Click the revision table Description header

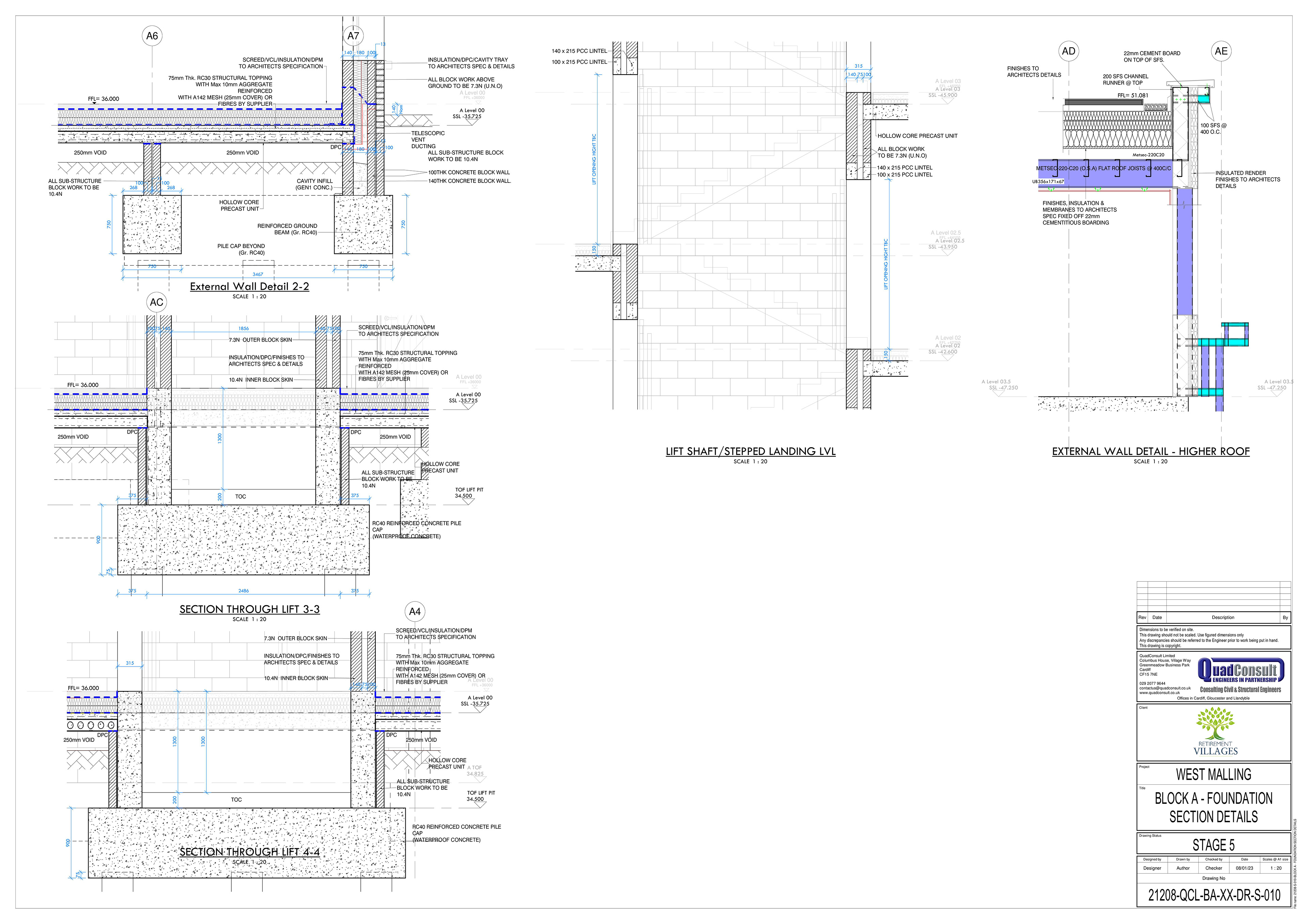pyautogui.click(x=1223, y=617)
